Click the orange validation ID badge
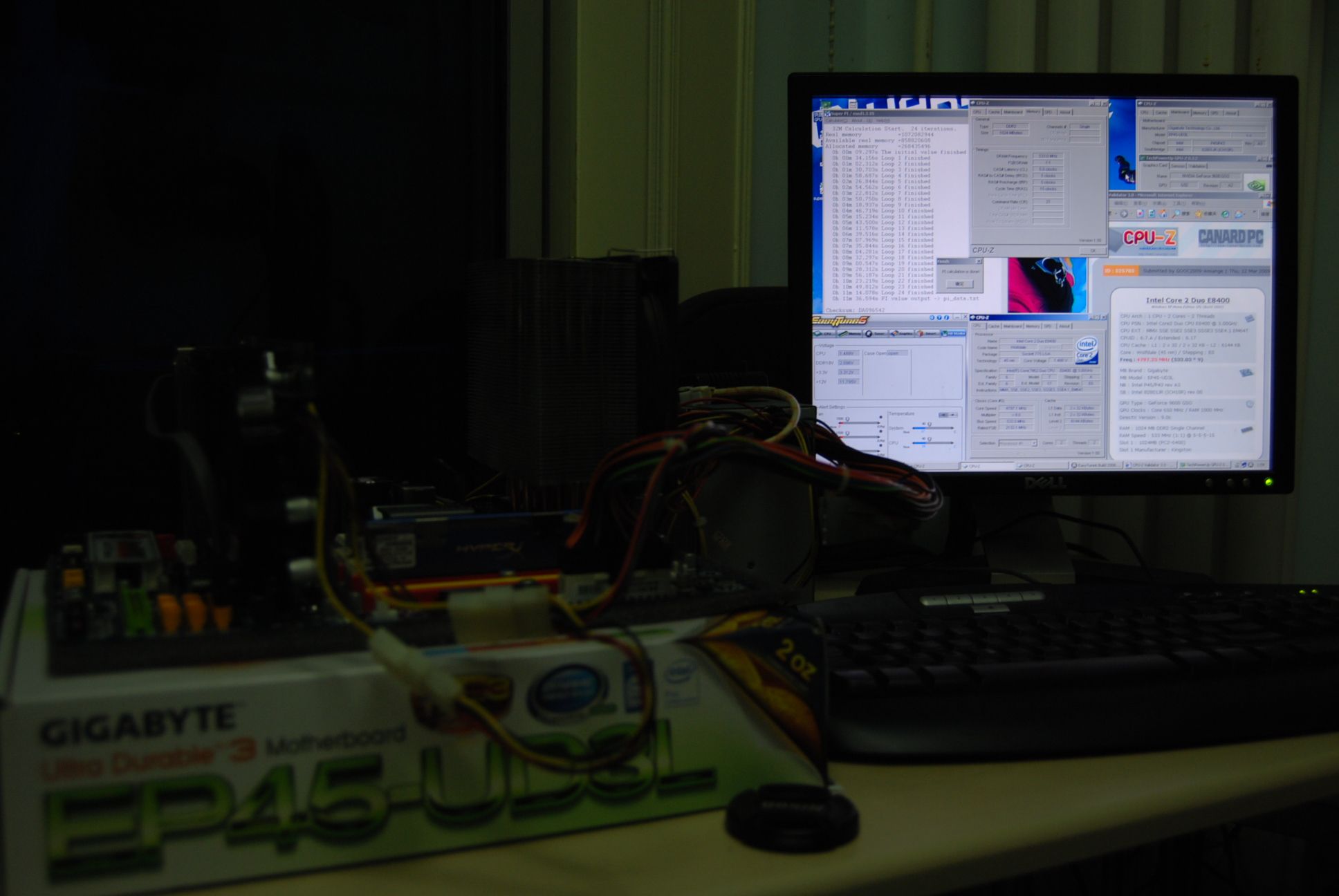 (x=1121, y=270)
